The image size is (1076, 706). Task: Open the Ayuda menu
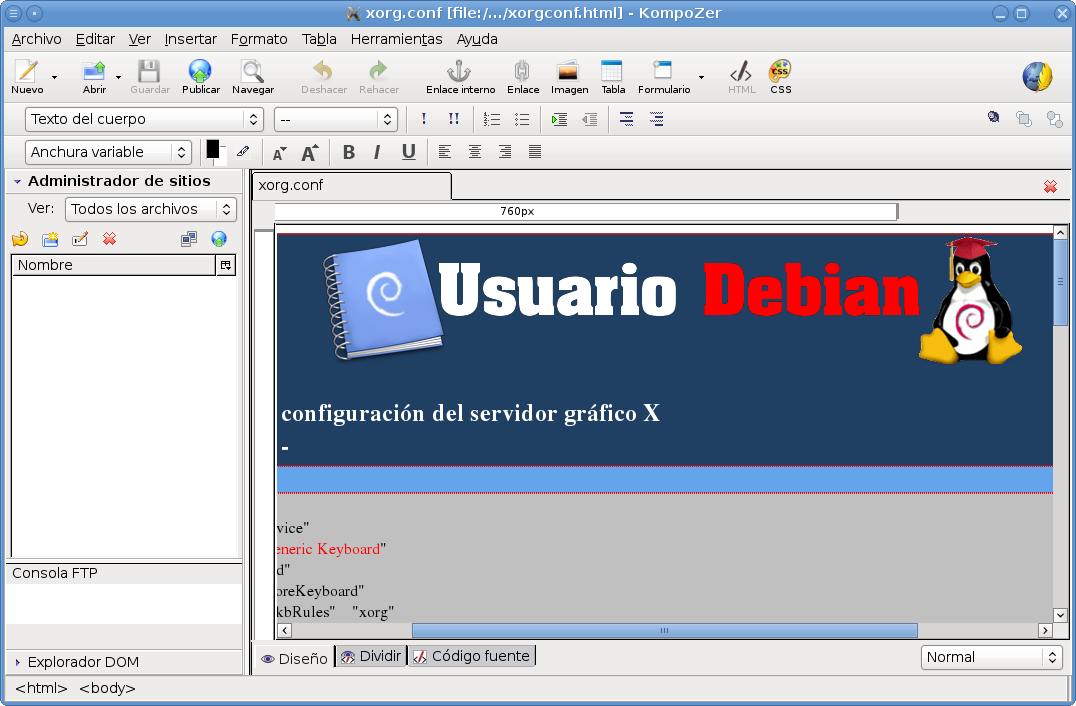coord(477,39)
